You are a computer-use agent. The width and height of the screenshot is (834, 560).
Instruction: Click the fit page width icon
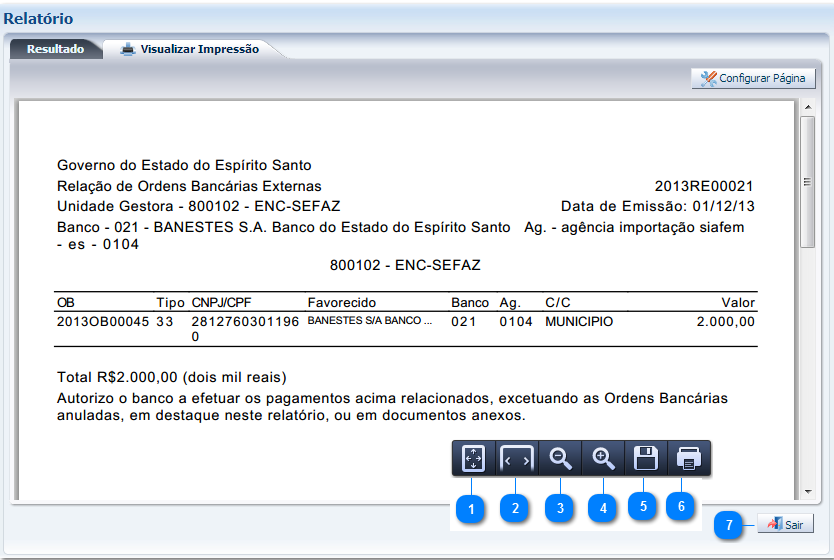coord(516,458)
